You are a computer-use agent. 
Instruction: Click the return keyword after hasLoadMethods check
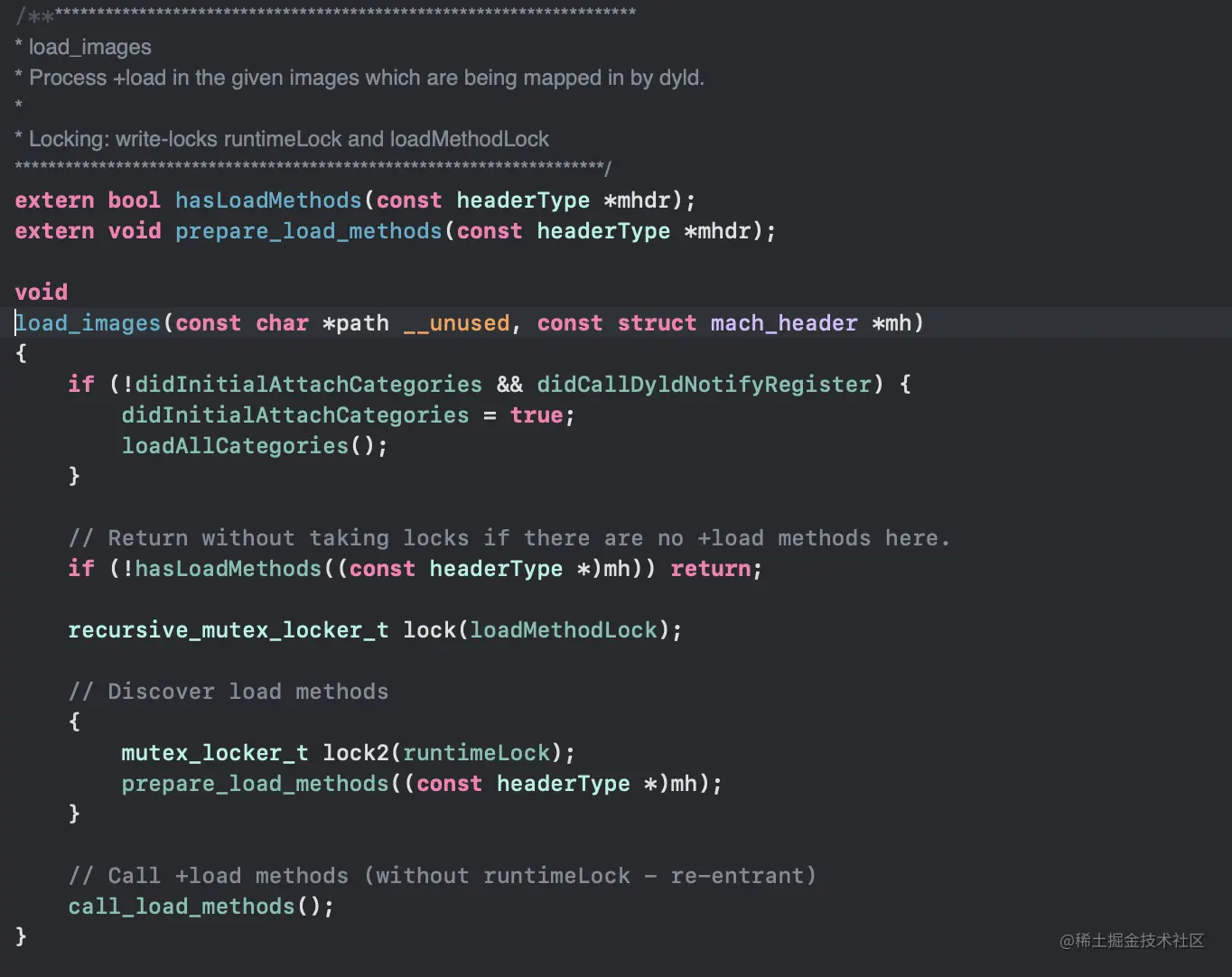(x=711, y=569)
